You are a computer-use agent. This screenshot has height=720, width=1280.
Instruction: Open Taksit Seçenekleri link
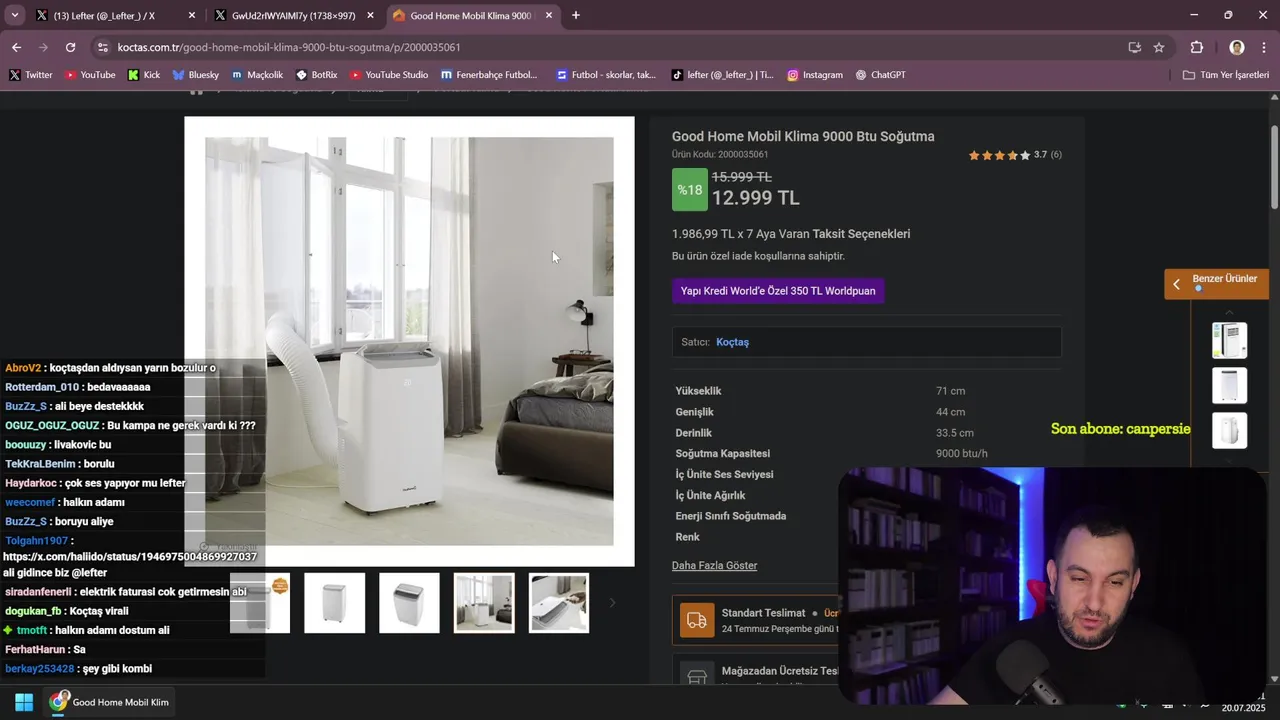pos(861,234)
